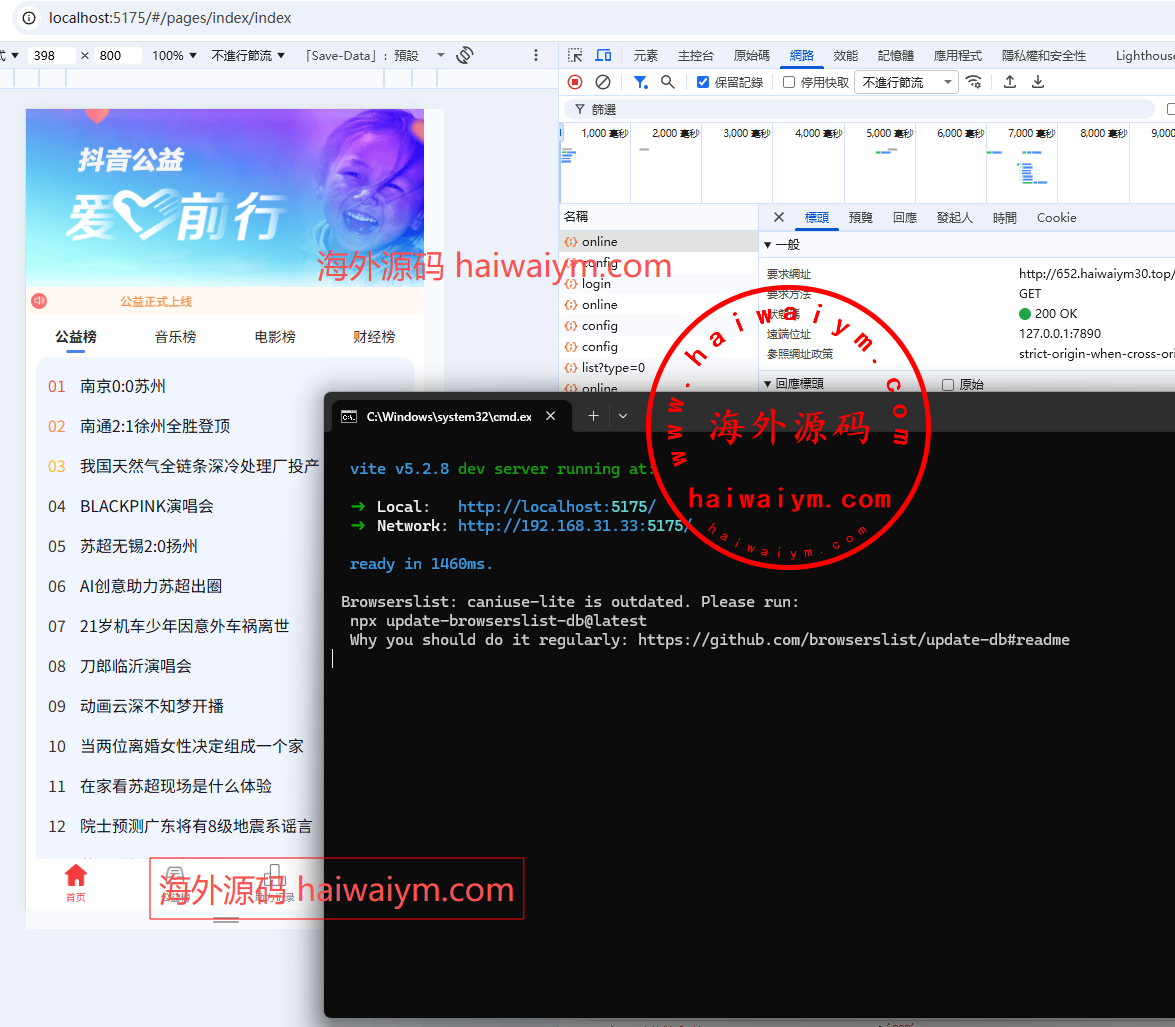Enable the 停用快取 checkbox
The width and height of the screenshot is (1175, 1027).
pos(789,82)
